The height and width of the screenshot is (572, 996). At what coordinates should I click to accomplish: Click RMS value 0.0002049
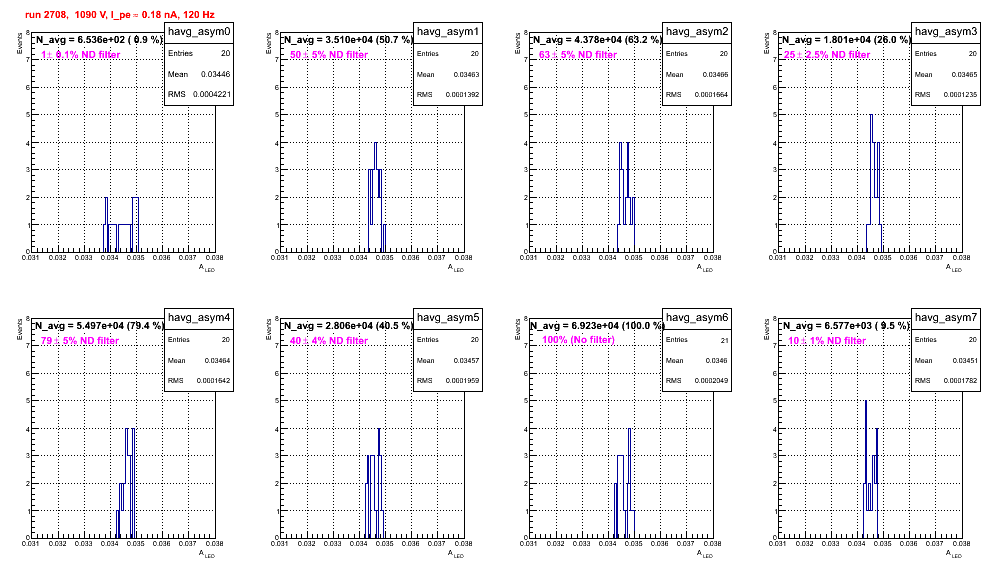click(711, 381)
